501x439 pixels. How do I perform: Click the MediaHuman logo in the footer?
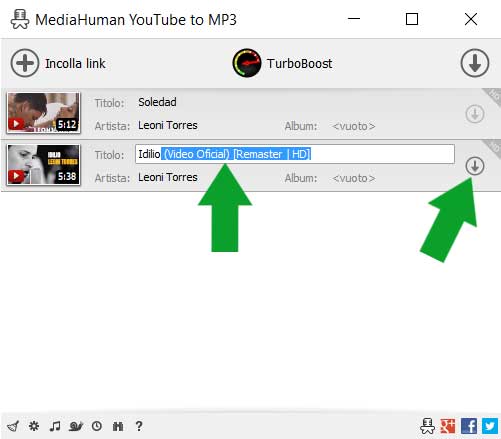[x=427, y=426]
